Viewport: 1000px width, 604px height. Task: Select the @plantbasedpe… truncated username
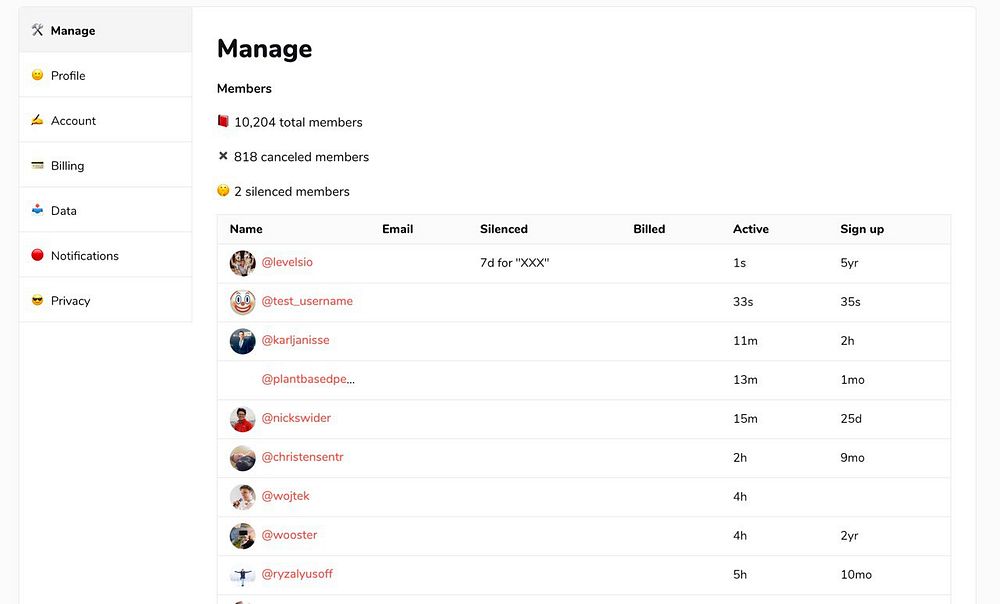click(308, 379)
